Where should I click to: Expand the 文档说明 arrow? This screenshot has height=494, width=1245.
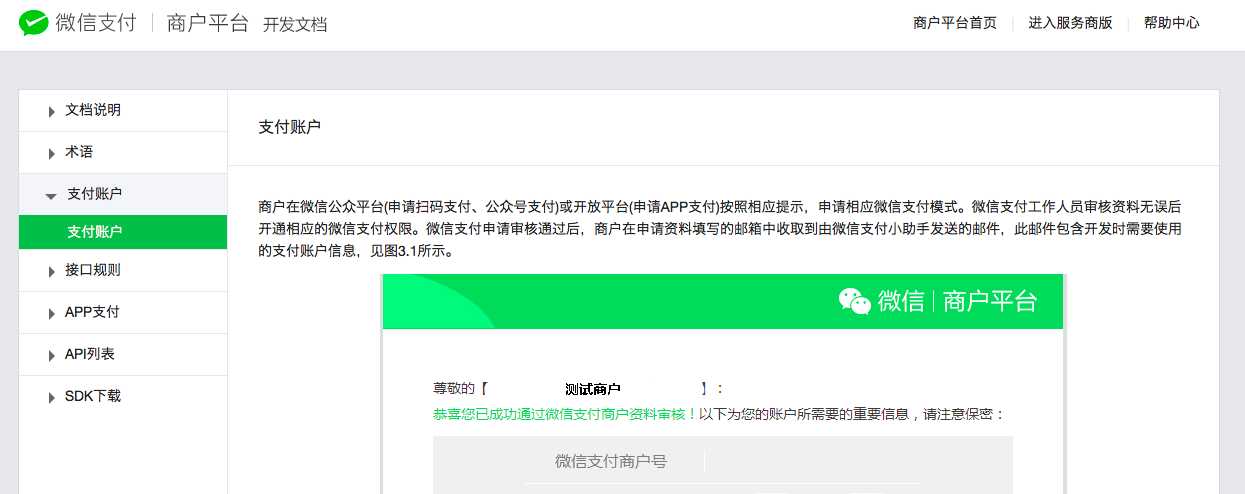(x=51, y=112)
